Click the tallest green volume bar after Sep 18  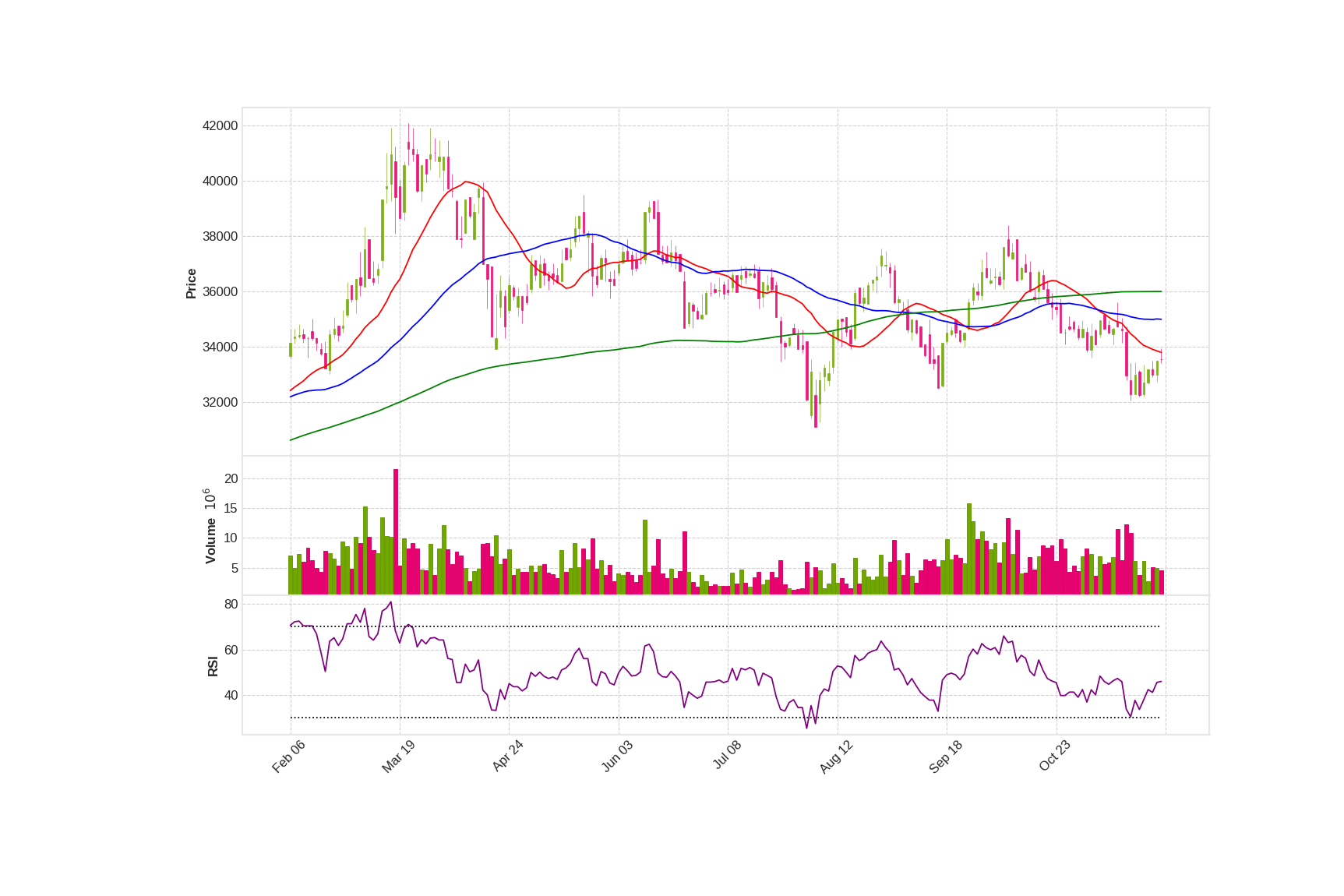pyautogui.click(x=969, y=549)
